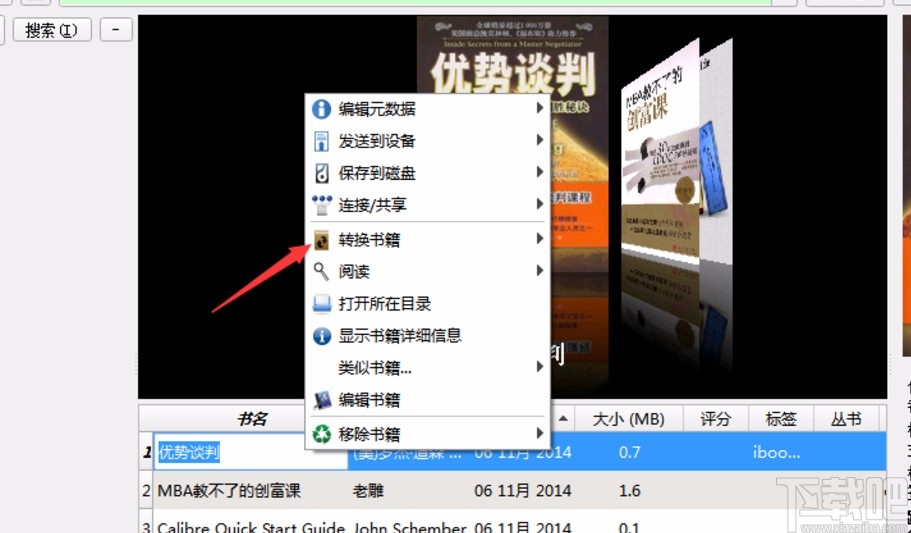Screen dimensions: 911x533
Task: Click the Save to disk icon
Action: click(x=321, y=173)
